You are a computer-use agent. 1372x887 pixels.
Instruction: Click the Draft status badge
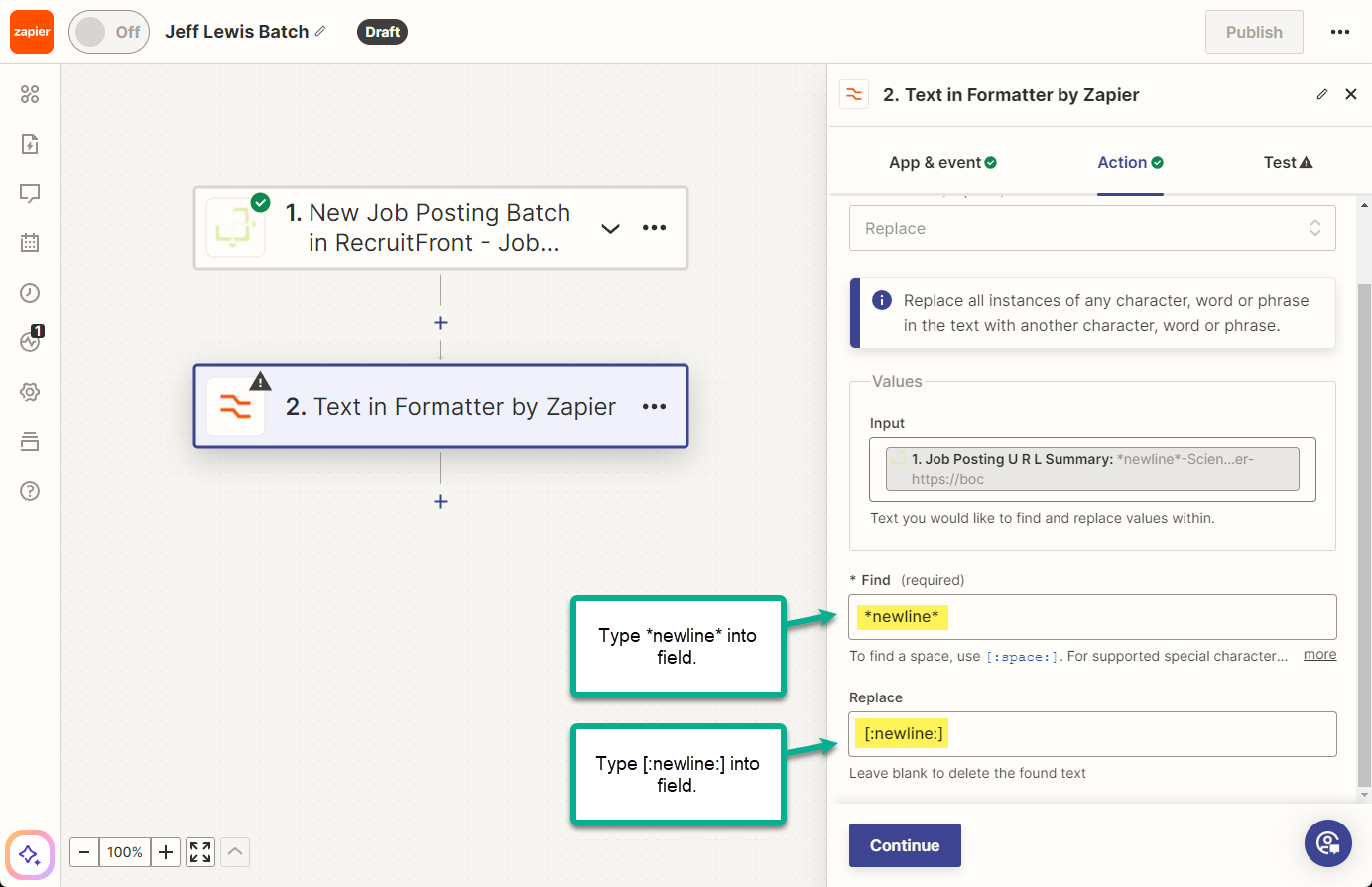click(x=382, y=32)
